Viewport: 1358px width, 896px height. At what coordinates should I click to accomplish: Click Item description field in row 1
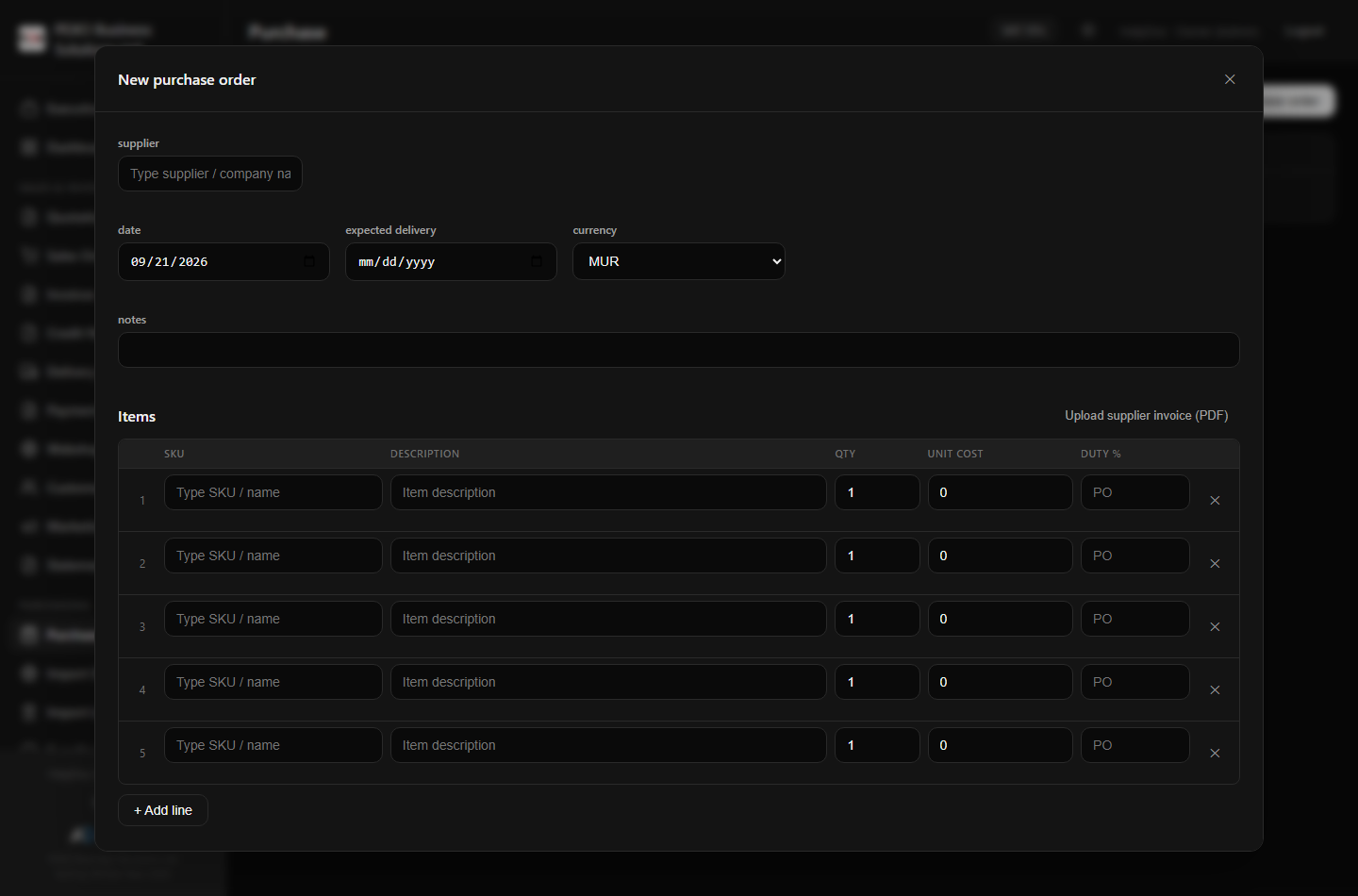(608, 492)
